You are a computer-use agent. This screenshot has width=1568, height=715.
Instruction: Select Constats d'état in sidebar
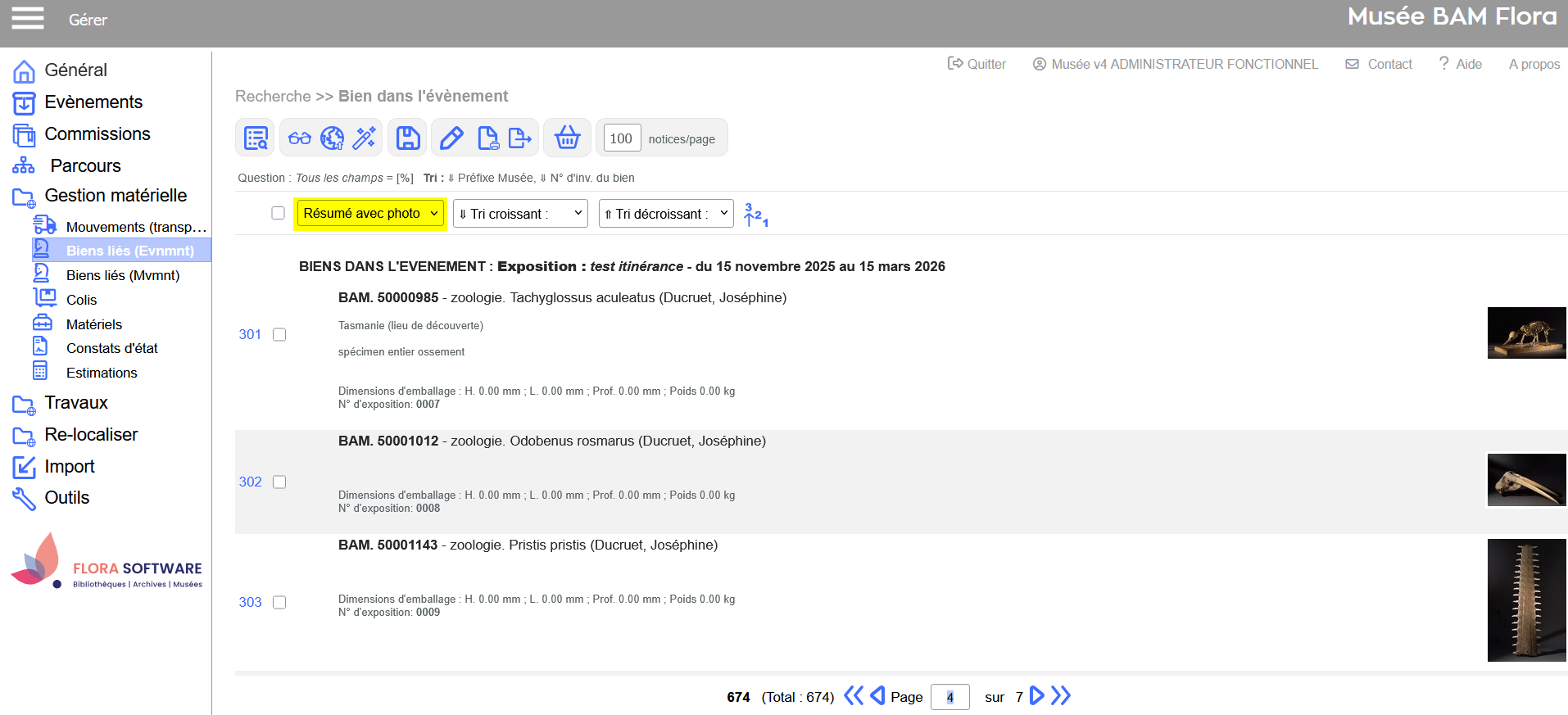tap(111, 348)
